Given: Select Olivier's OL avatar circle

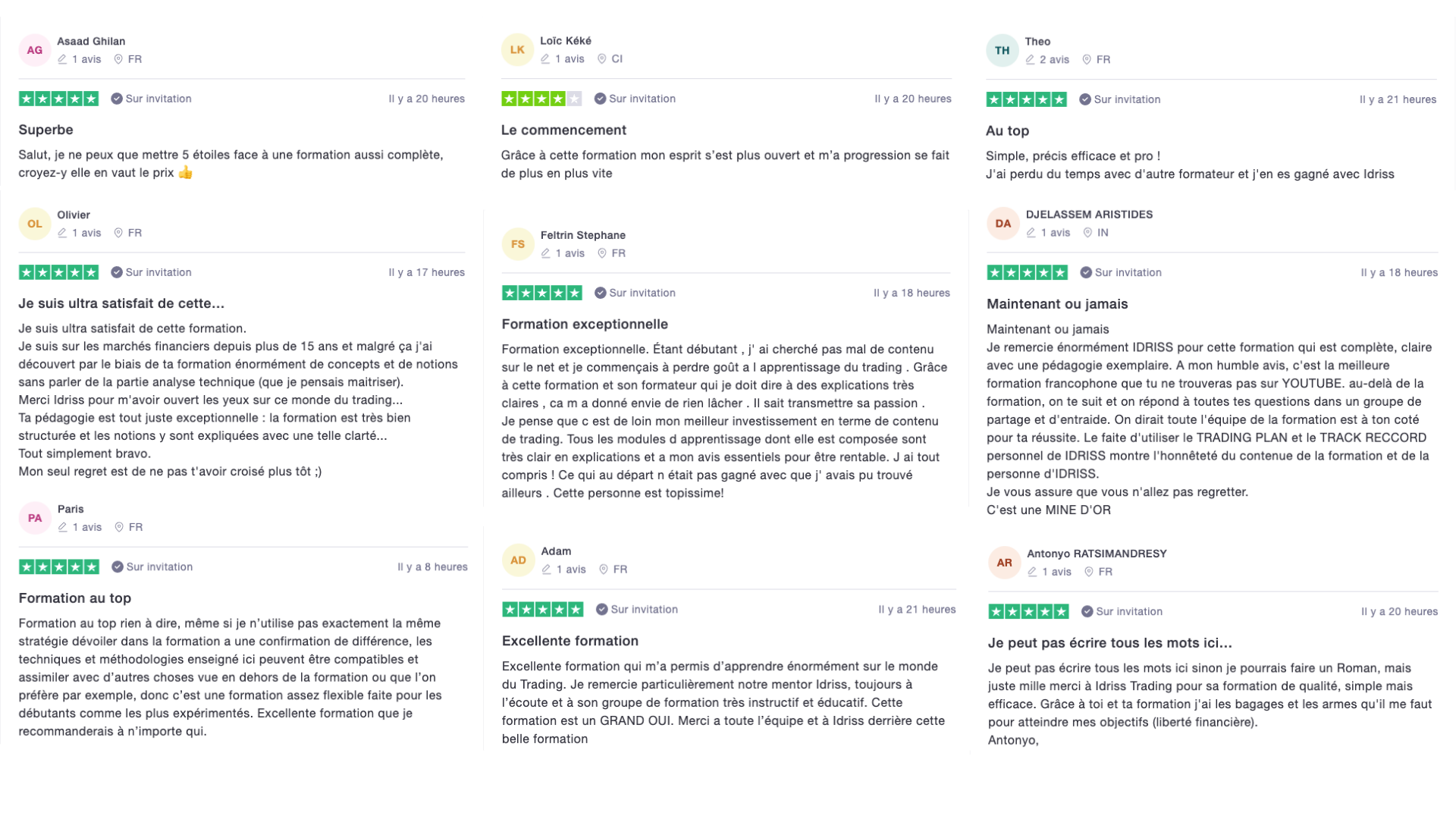Looking at the screenshot, I should (35, 224).
